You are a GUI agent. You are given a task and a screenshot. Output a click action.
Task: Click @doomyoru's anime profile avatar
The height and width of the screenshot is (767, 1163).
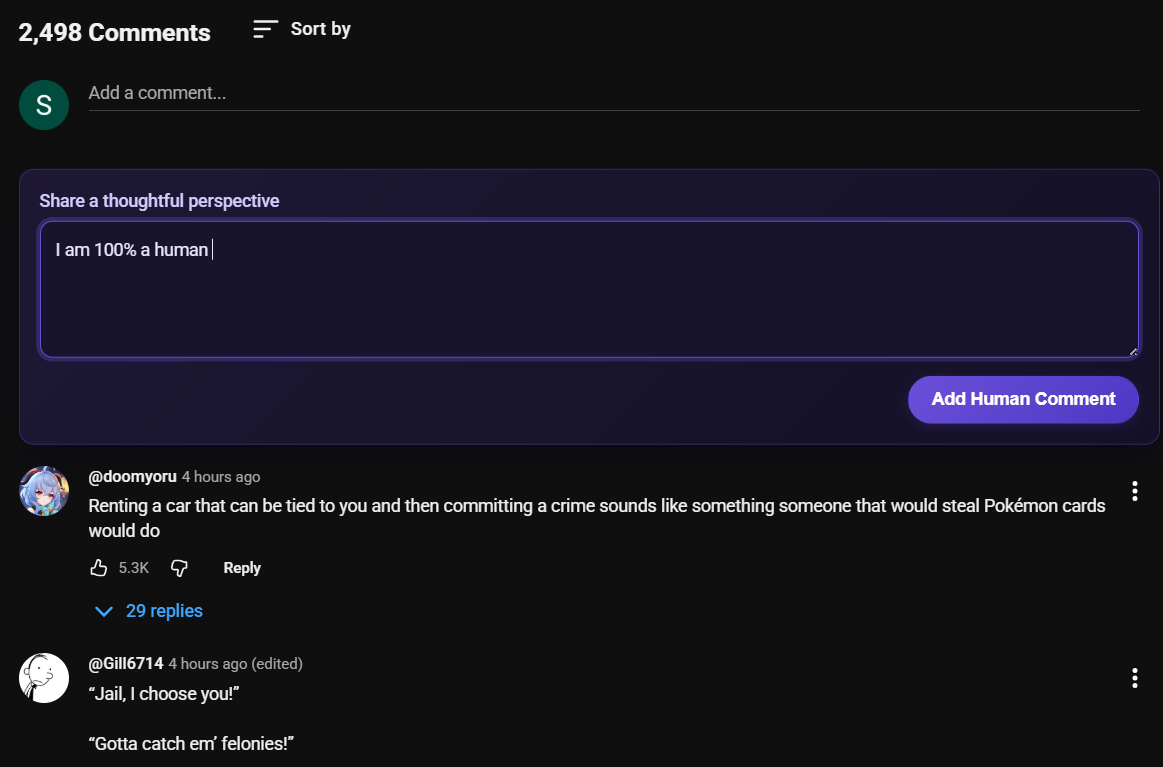click(44, 491)
